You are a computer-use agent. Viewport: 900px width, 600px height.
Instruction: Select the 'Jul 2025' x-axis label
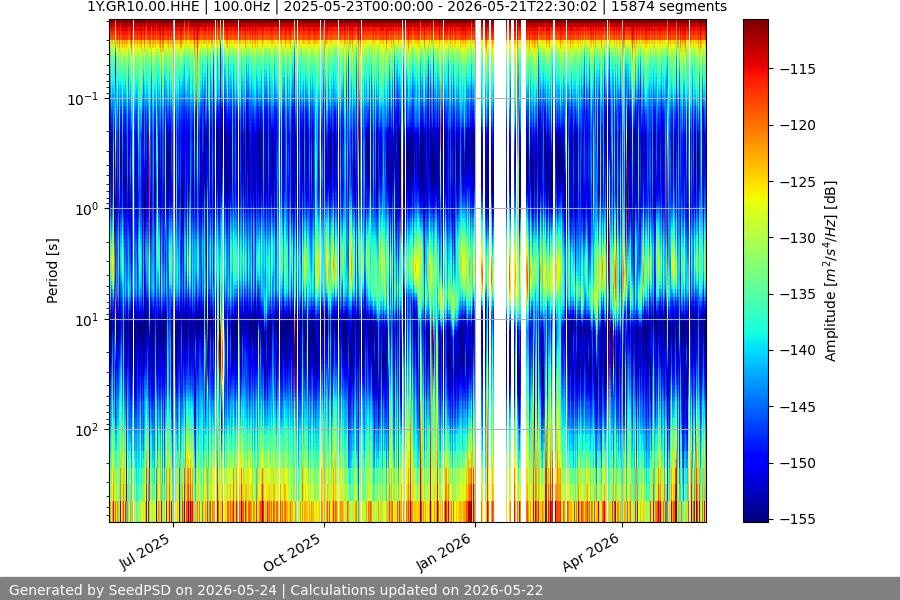(145, 552)
